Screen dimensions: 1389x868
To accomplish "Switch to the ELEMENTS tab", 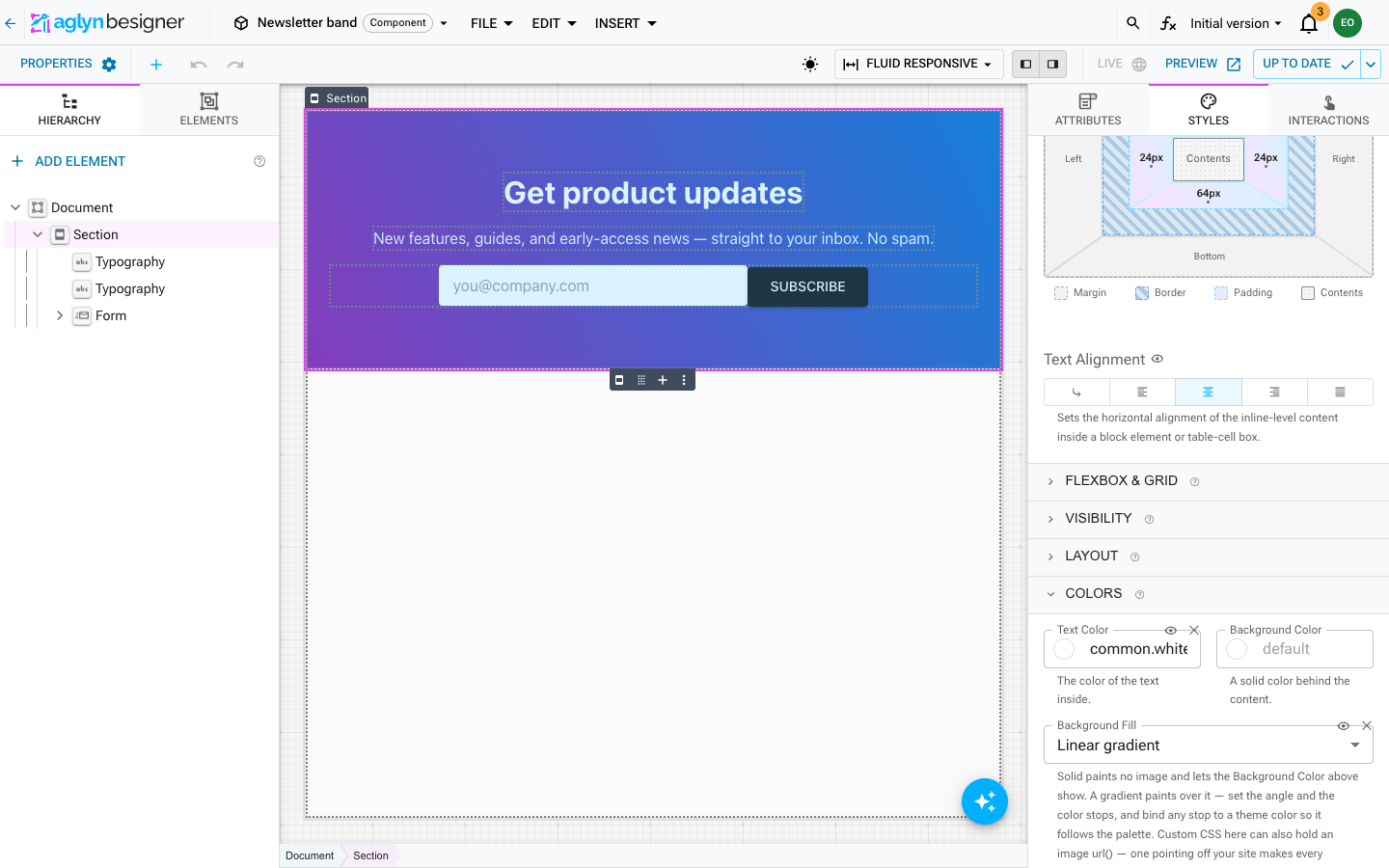I will coord(209,109).
